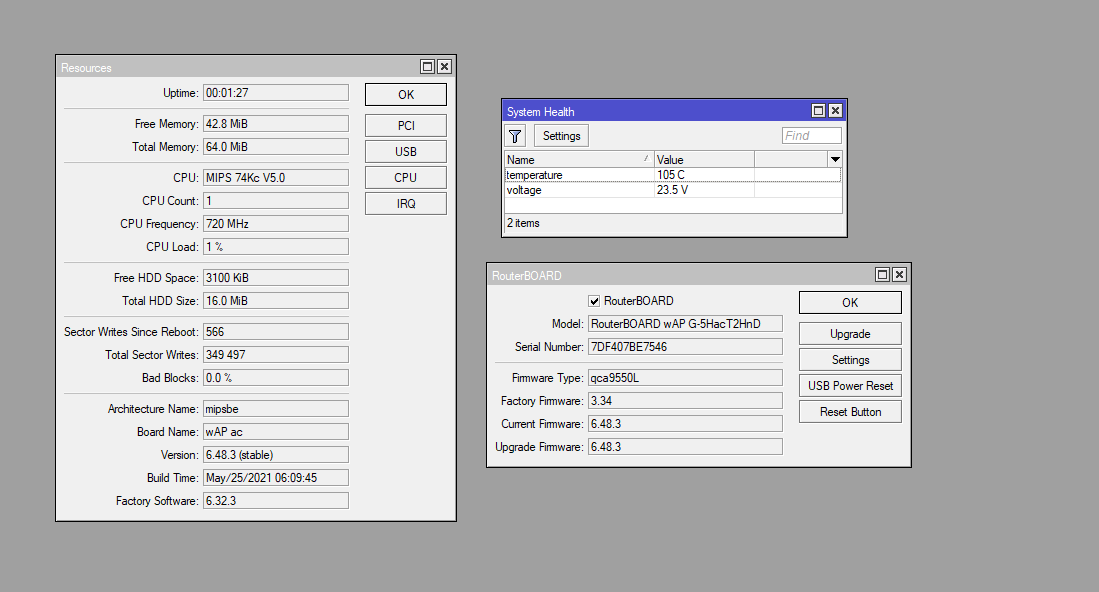The height and width of the screenshot is (592, 1099).
Task: Open the CPU button in Resources
Action: [x=406, y=177]
